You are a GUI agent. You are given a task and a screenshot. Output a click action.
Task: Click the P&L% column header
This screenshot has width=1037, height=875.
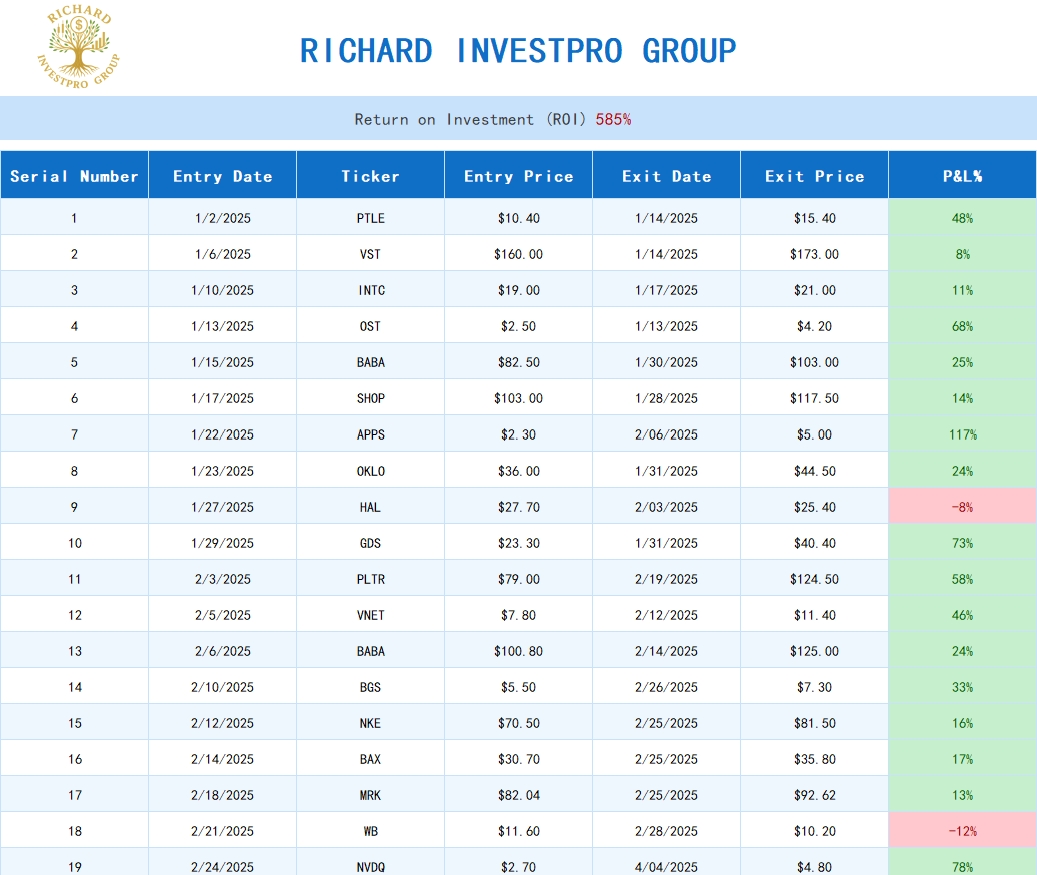962,175
